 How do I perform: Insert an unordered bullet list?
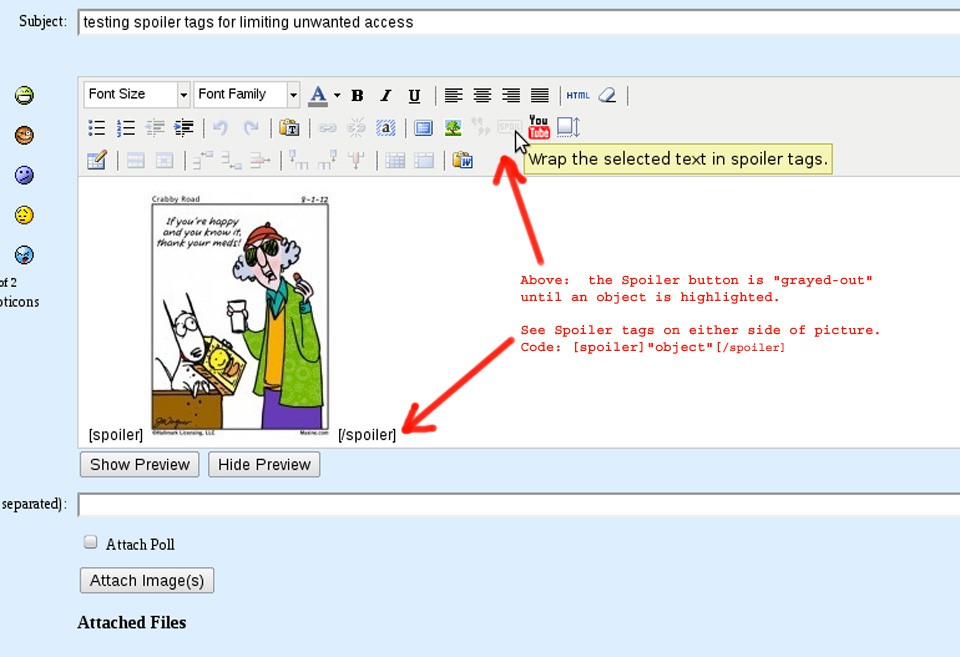pos(97,127)
